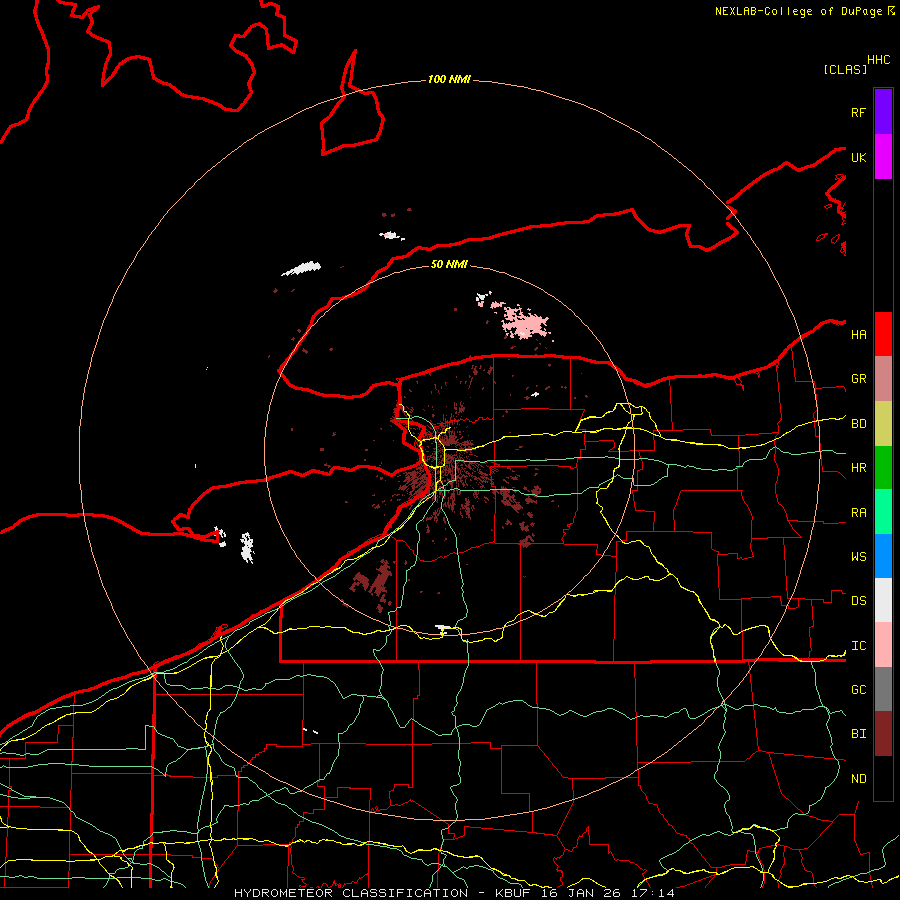Viewport: 900px width, 900px height.
Task: Click the UK magenta legend color swatch
Action: 883,157
